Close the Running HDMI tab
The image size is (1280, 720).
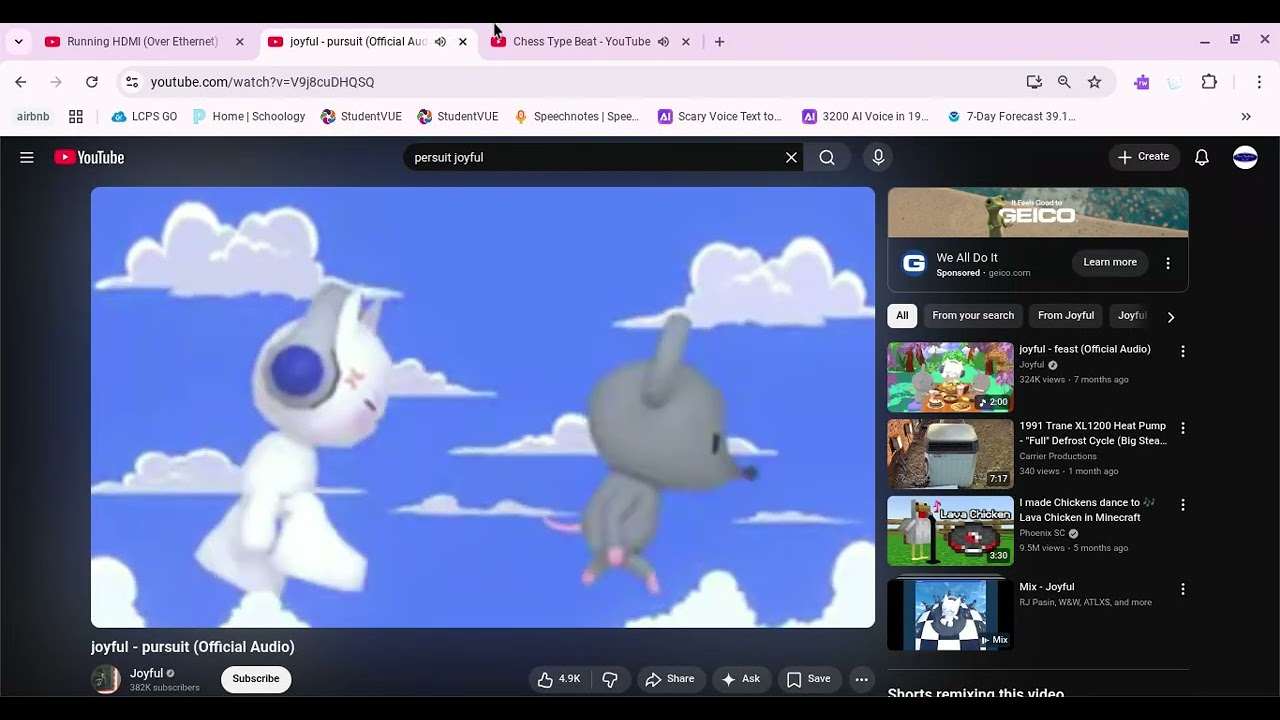pos(239,42)
